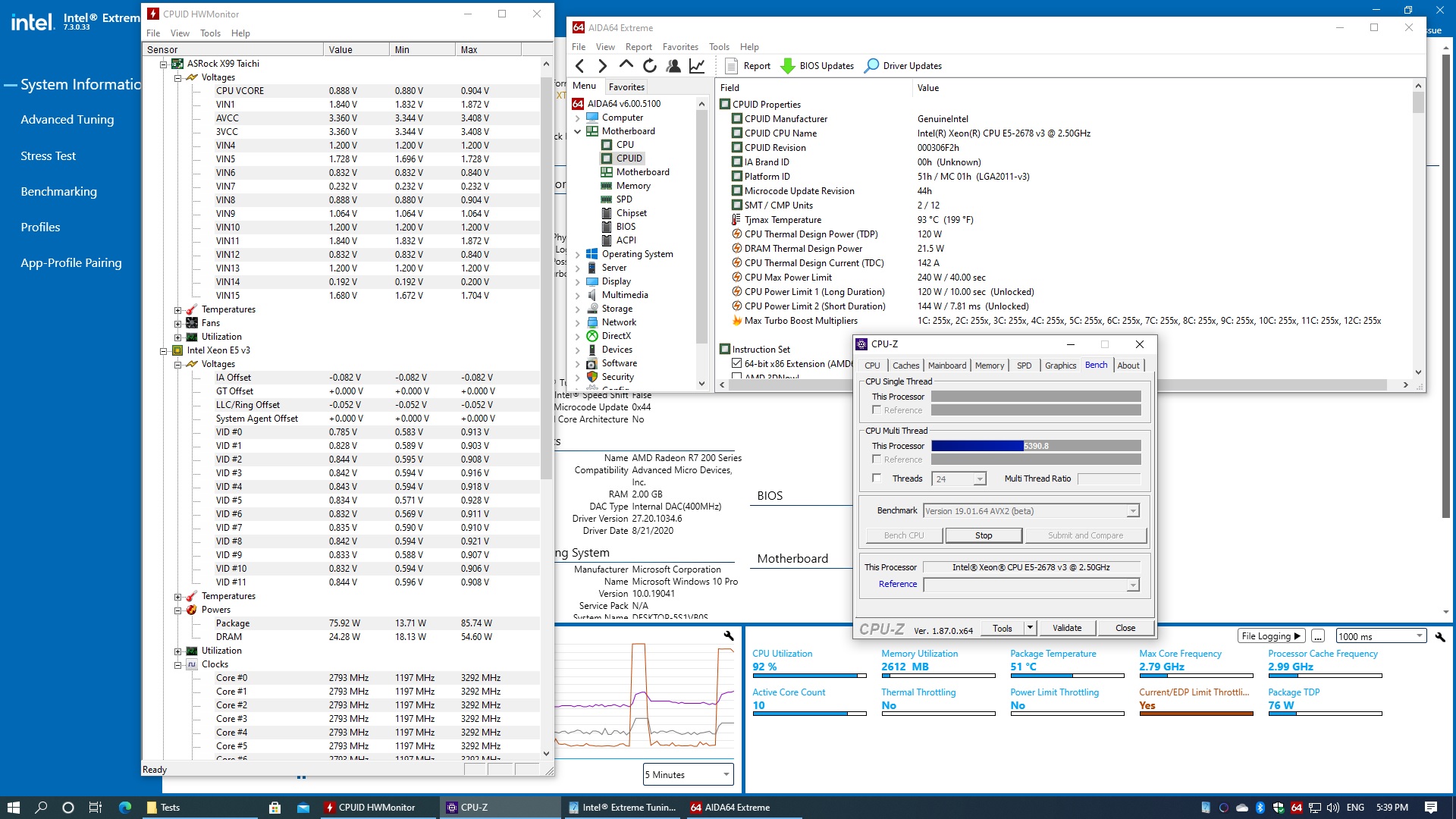
Task: Click AIDA64 refresh icon
Action: 650,66
